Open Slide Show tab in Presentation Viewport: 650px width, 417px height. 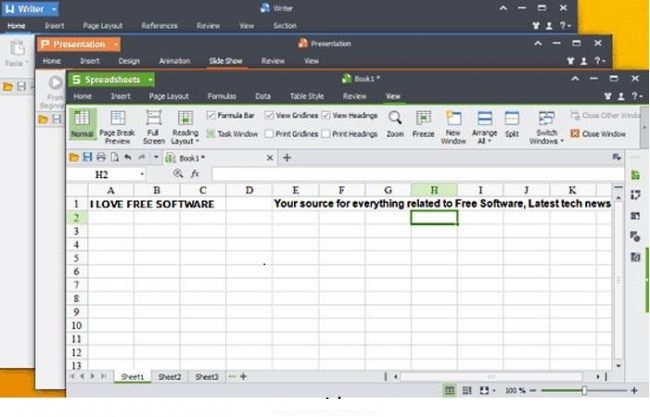coord(226,61)
